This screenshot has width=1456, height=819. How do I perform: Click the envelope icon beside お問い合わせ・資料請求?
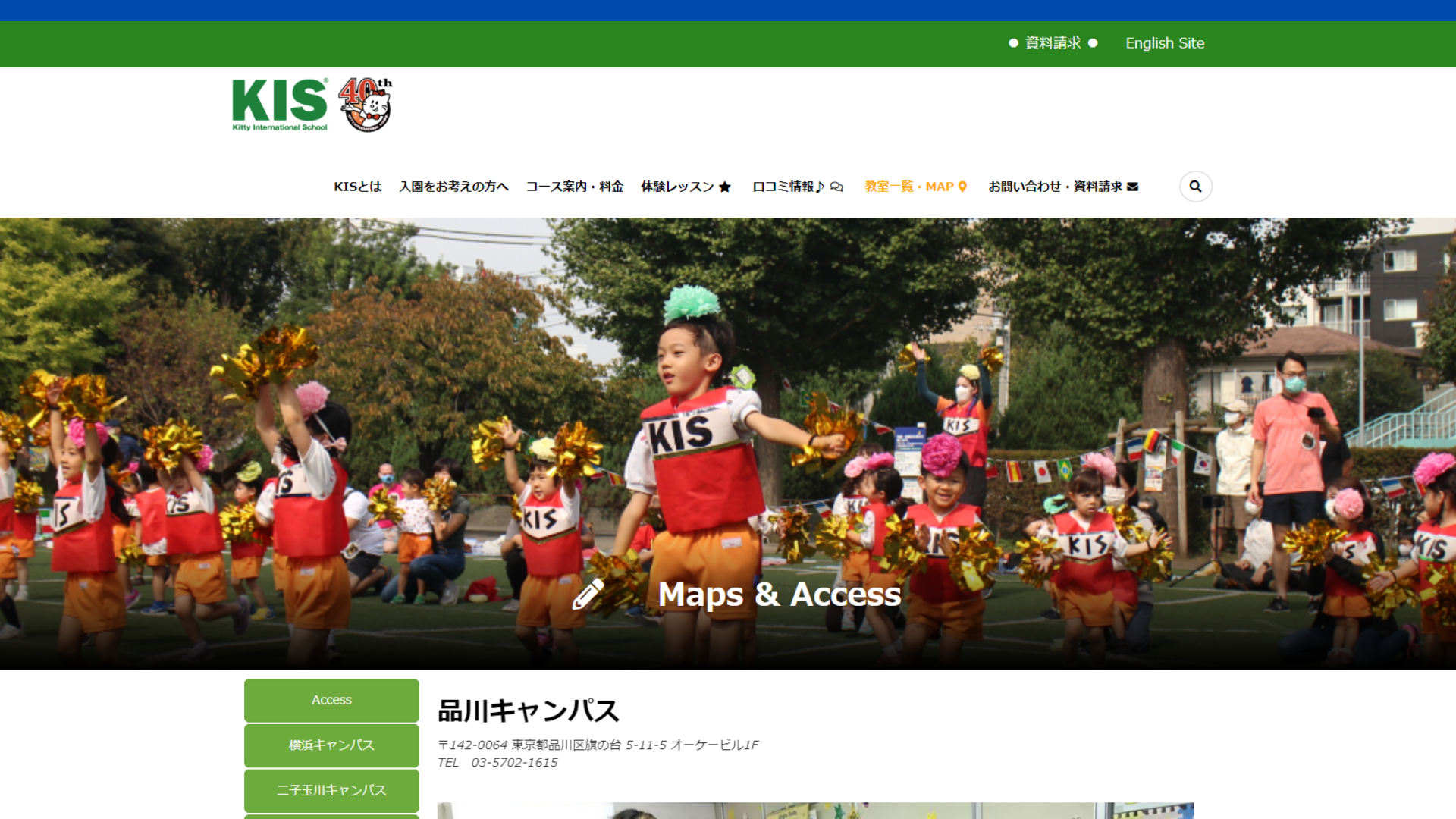[1132, 186]
